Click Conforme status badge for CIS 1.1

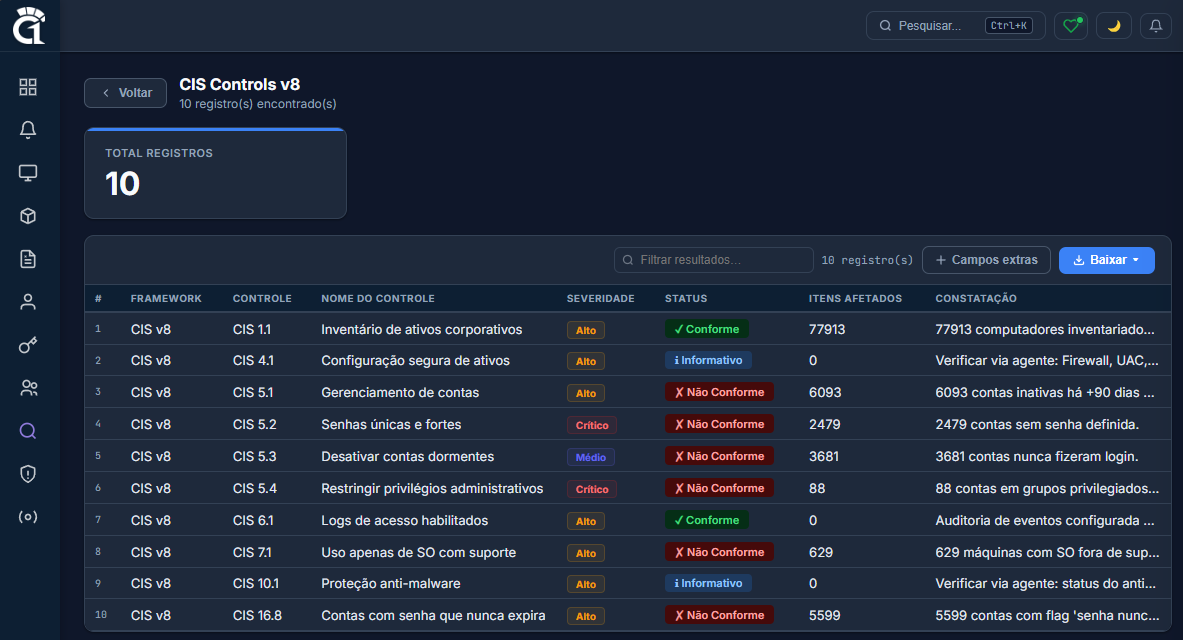click(707, 329)
